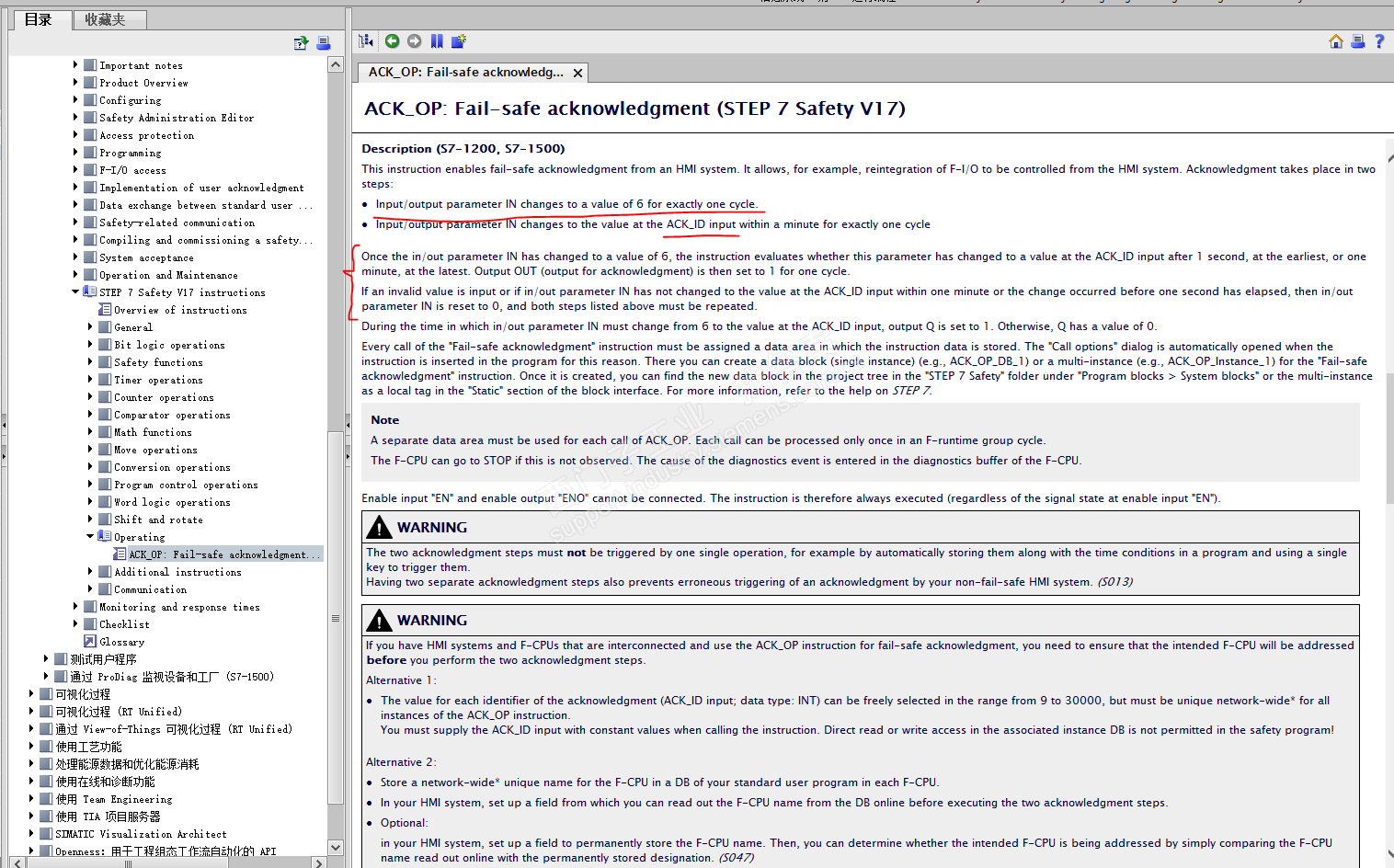Viewport: 1394px width, 868px height.
Task: Select Word logic operations entry
Action: pyautogui.click(x=172, y=502)
